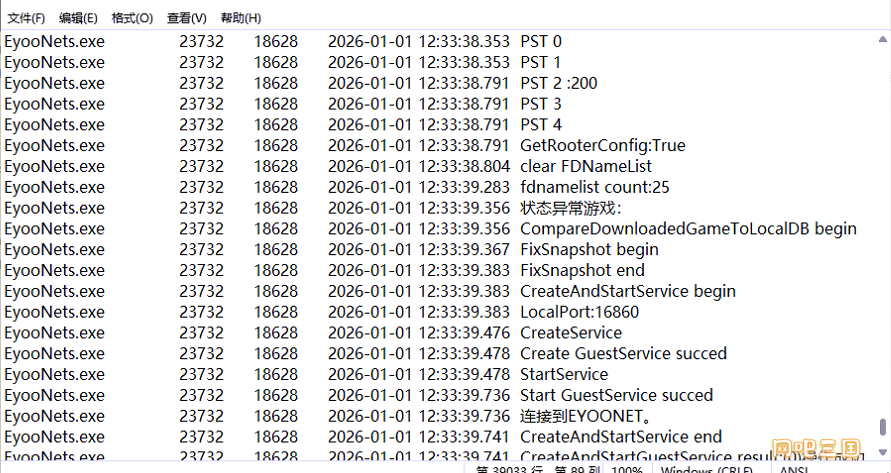Click the 100% zoom indicator in status bar
Screen dimensions: 891x473
tap(626, 468)
